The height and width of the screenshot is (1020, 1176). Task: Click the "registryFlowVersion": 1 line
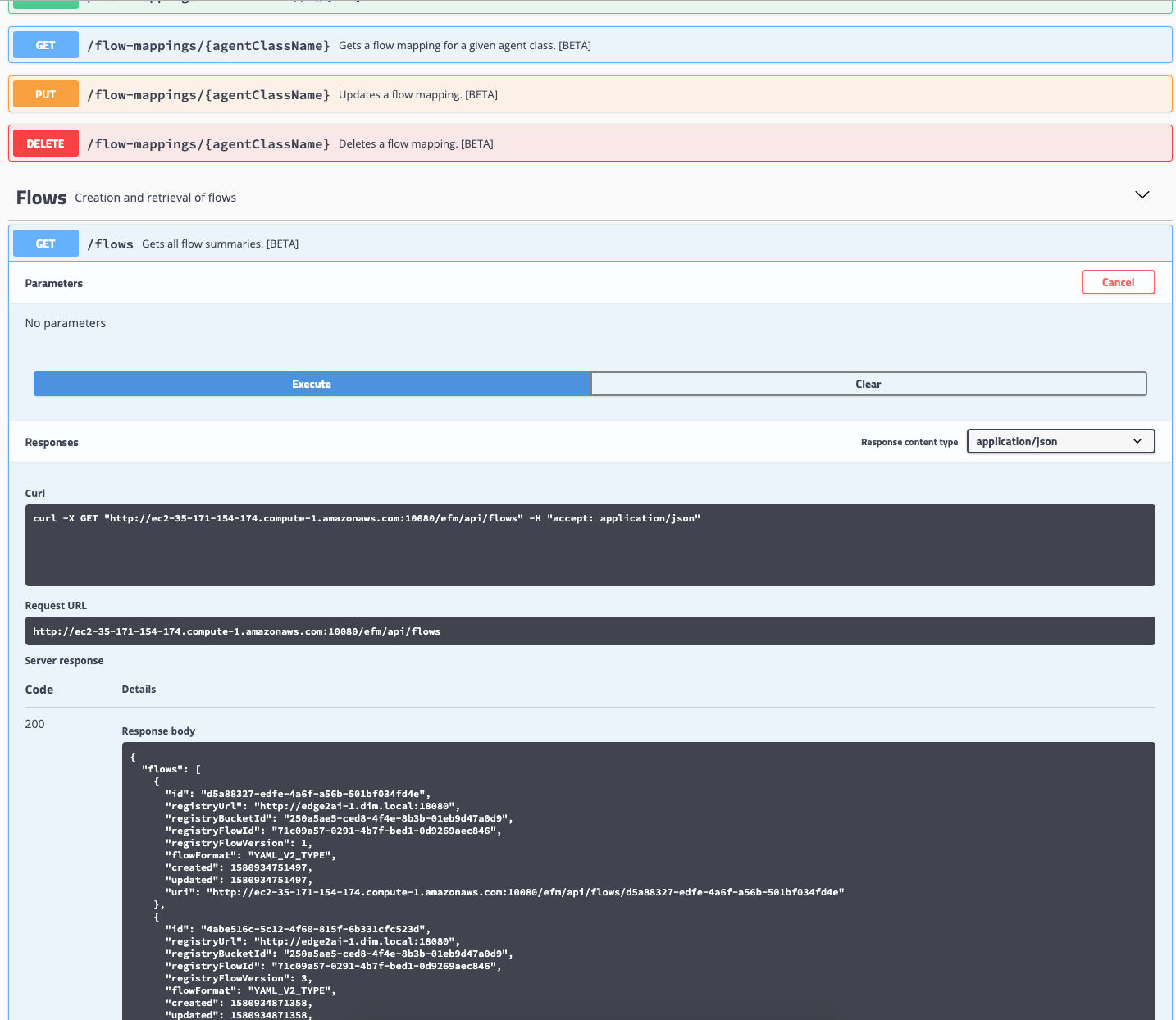239,843
